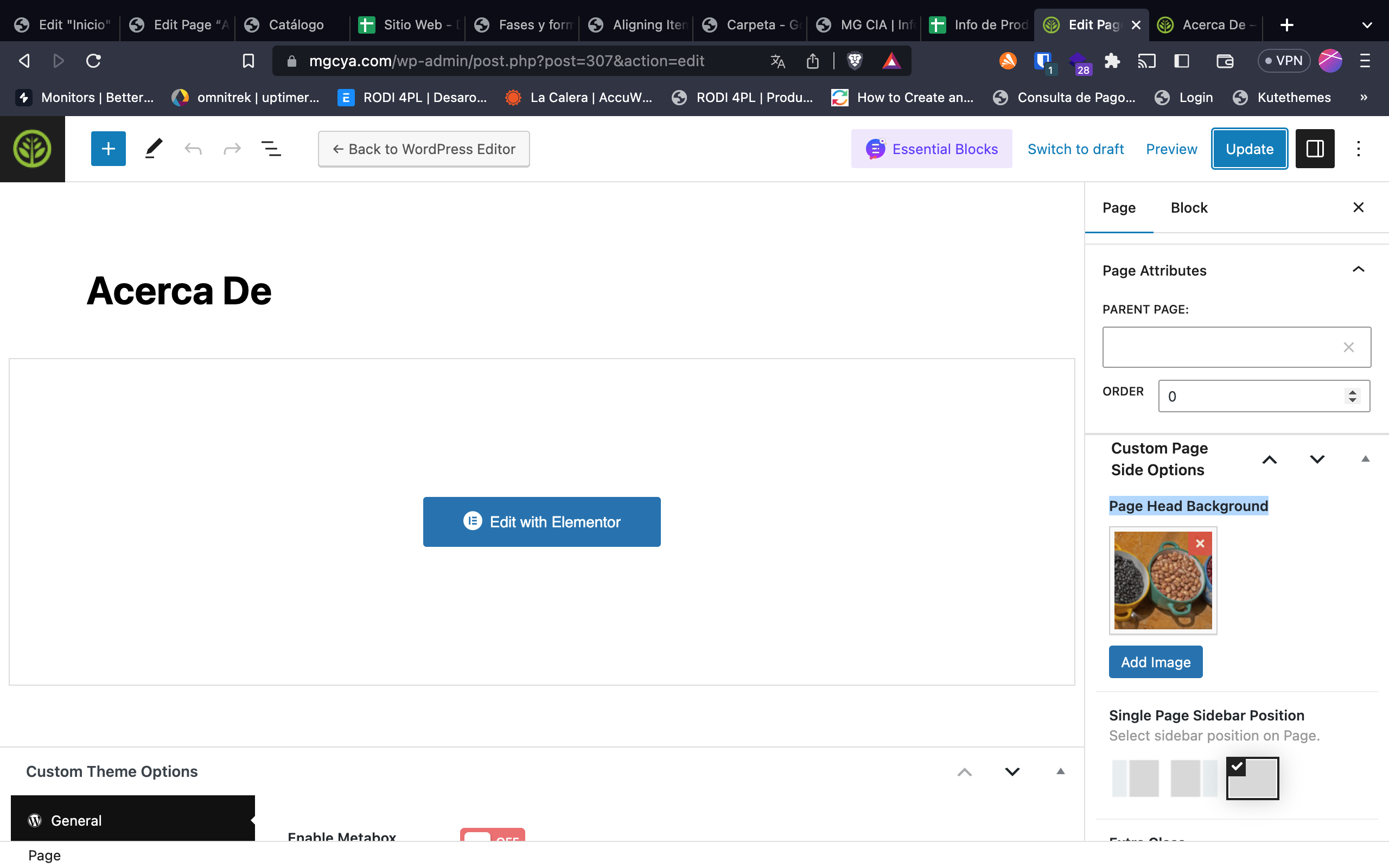The width and height of the screenshot is (1389, 868).
Task: Open the Brave Wallet icon
Action: (x=1224, y=61)
